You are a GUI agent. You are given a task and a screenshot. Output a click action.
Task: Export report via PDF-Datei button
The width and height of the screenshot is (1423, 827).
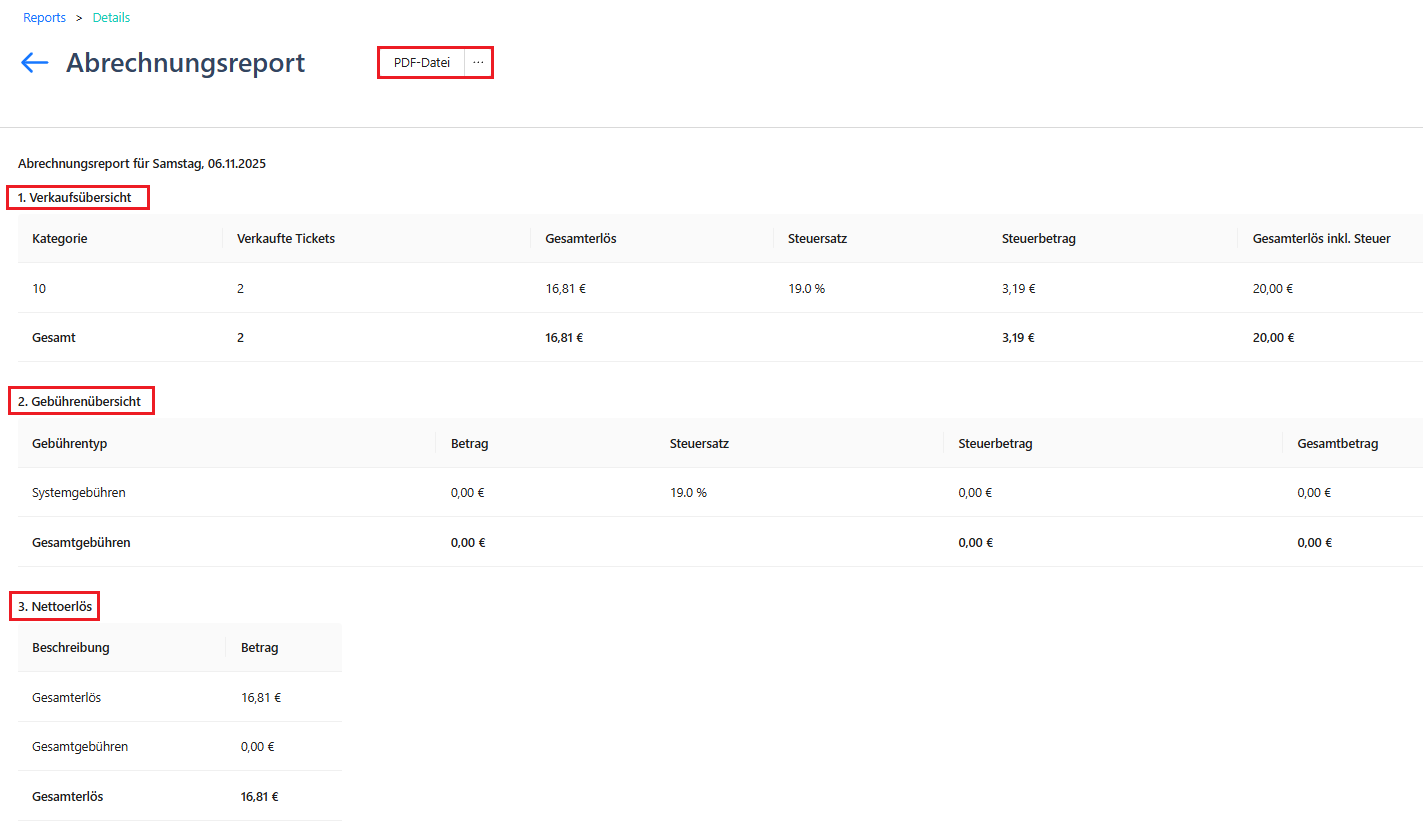pyautogui.click(x=421, y=63)
